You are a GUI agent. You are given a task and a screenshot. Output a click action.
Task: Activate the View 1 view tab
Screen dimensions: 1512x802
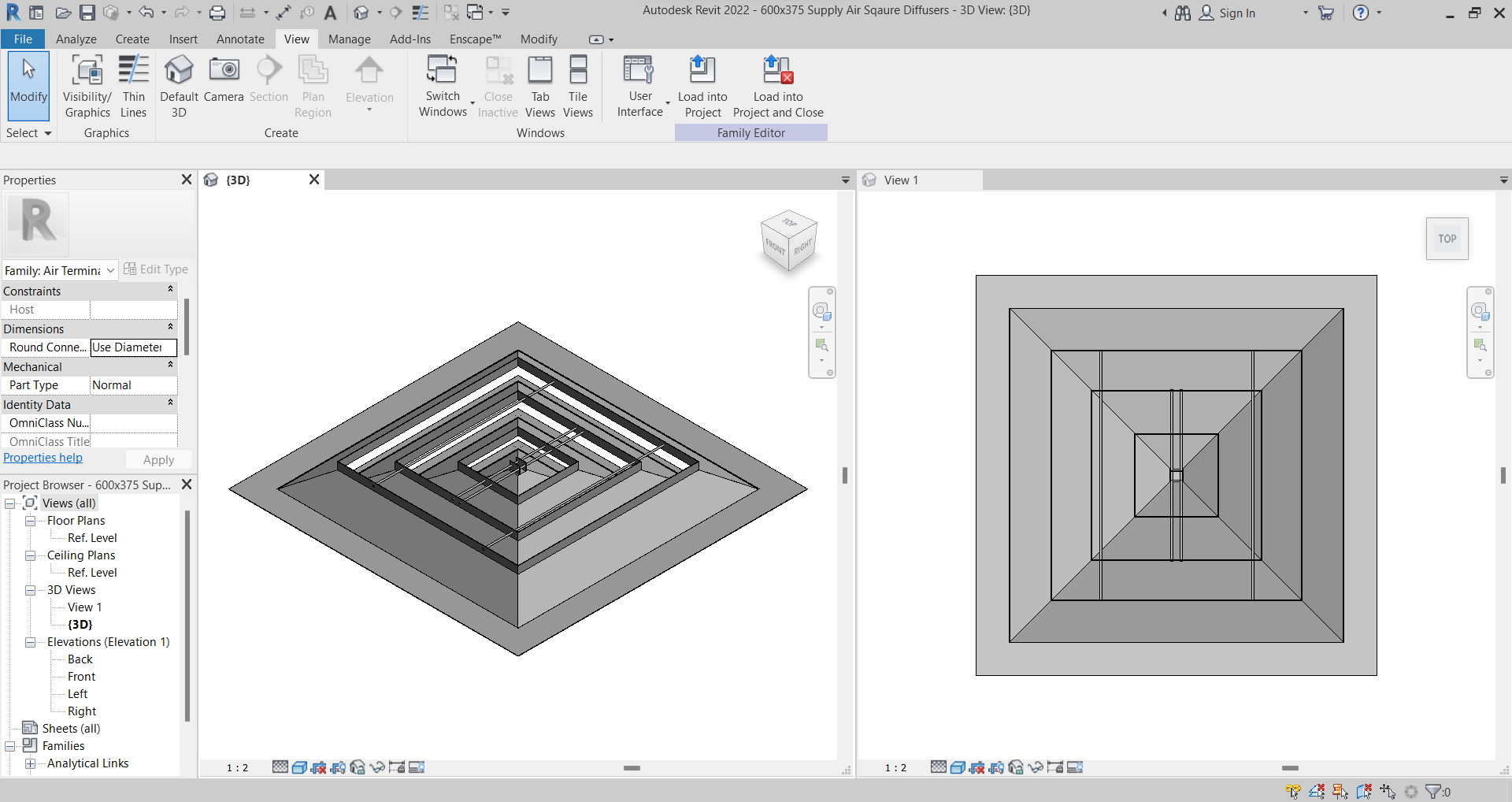click(921, 180)
